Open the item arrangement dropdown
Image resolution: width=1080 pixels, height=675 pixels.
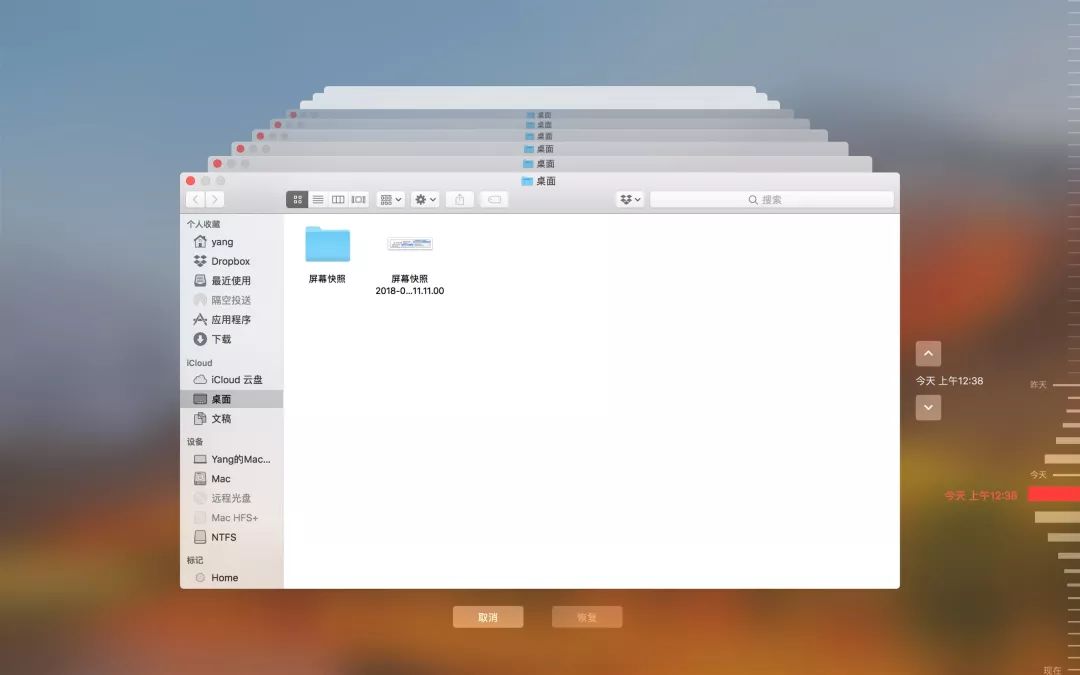click(x=391, y=200)
